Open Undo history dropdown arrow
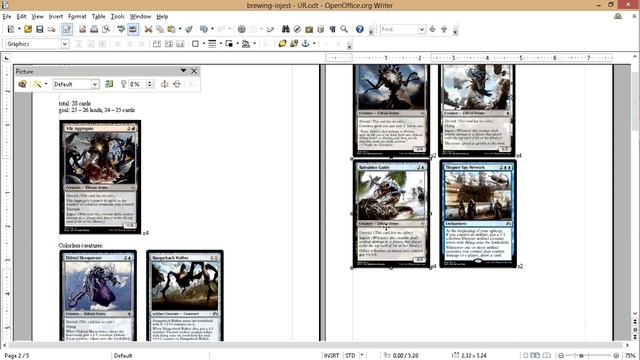This screenshot has width=640, height=360. tap(212, 29)
